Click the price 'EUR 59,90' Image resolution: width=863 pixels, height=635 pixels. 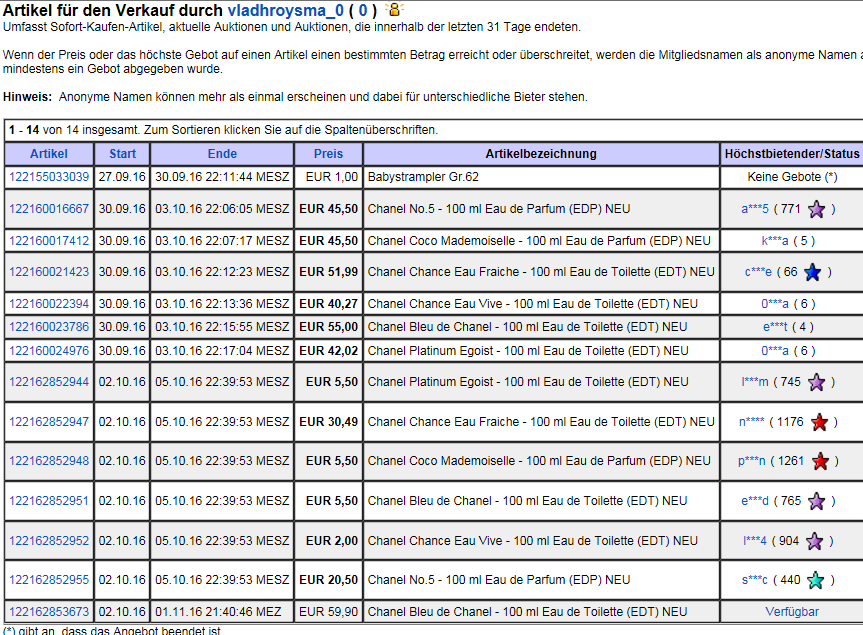click(329, 612)
